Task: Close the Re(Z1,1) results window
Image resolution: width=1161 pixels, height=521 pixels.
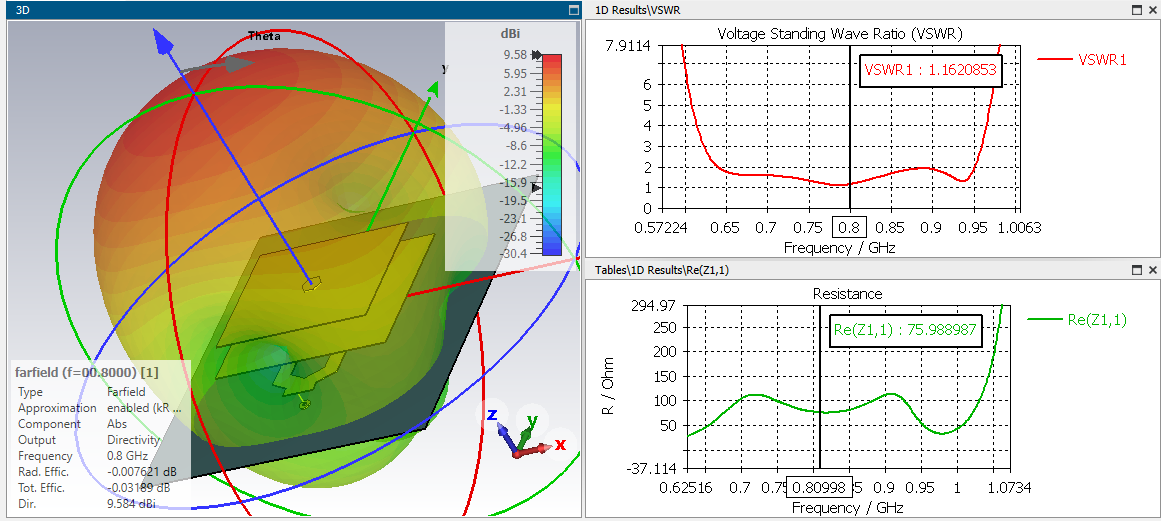Action: click(1152, 270)
